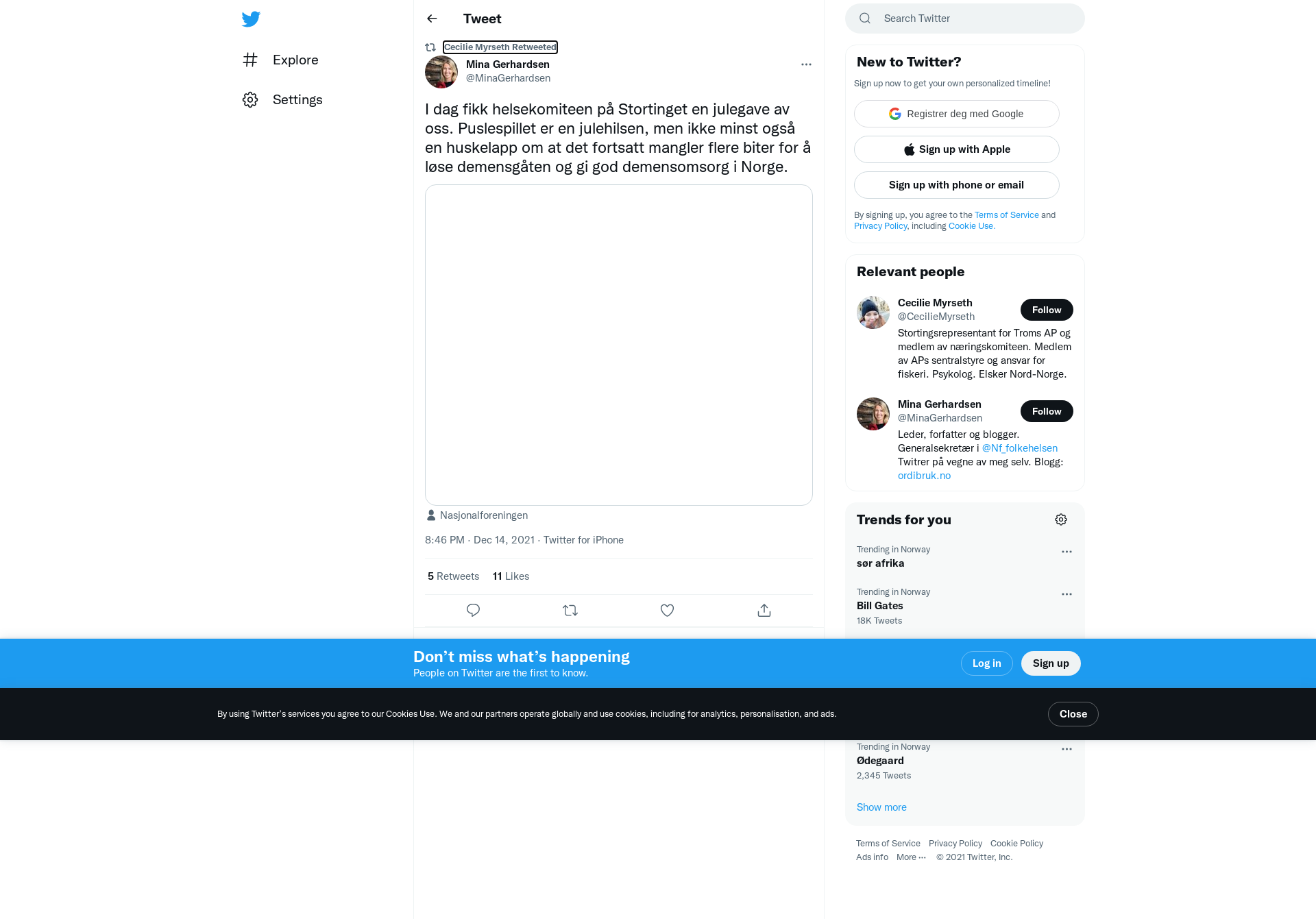This screenshot has height=919, width=1316.
Task: Close the cookie notice banner
Action: point(1073,715)
